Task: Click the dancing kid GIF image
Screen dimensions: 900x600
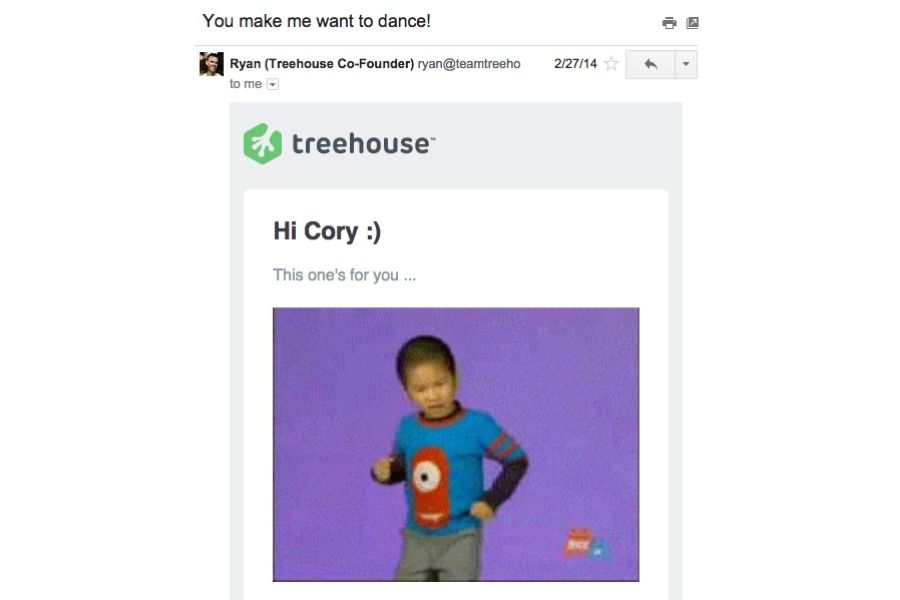Action: [x=456, y=444]
